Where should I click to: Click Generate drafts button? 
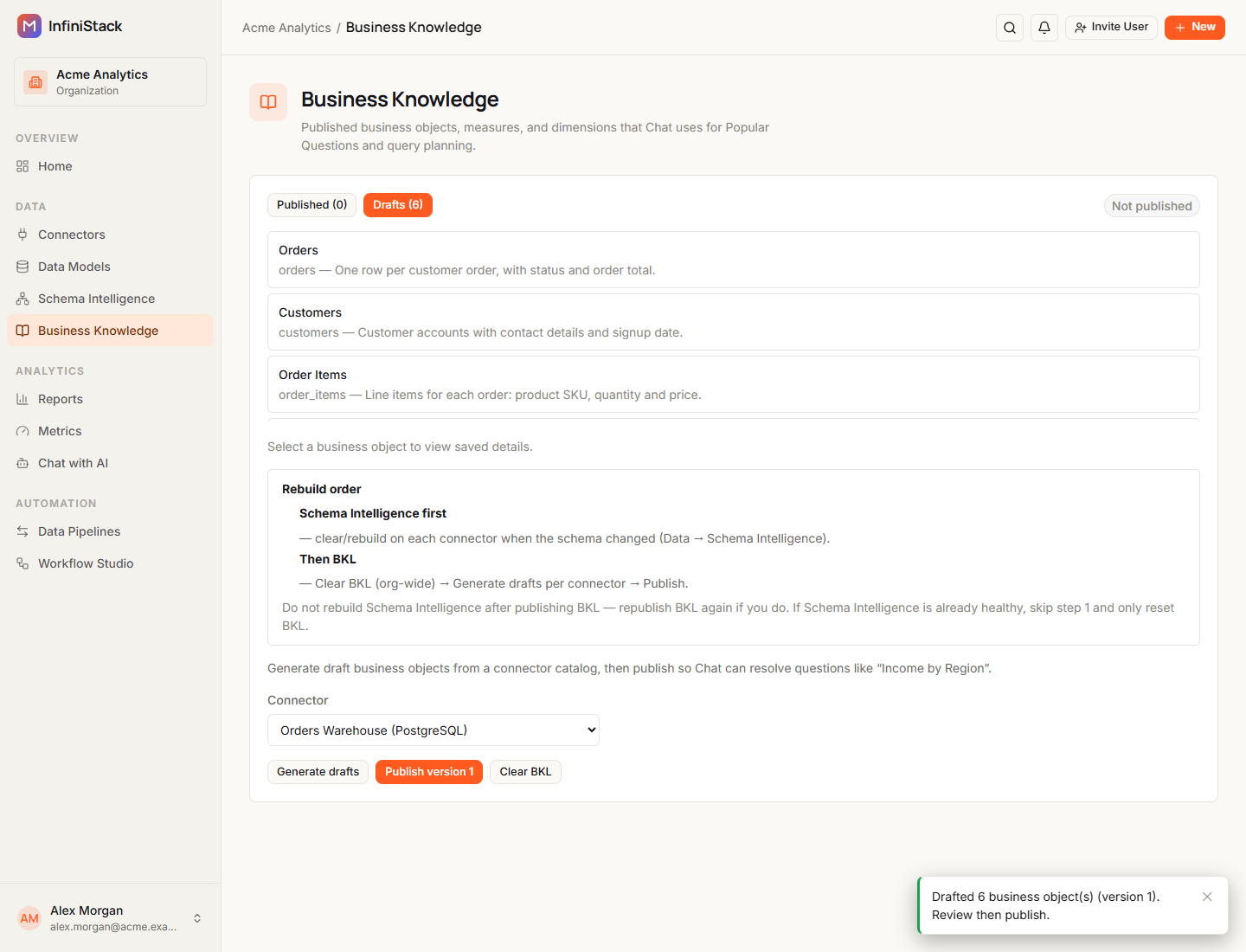(318, 772)
